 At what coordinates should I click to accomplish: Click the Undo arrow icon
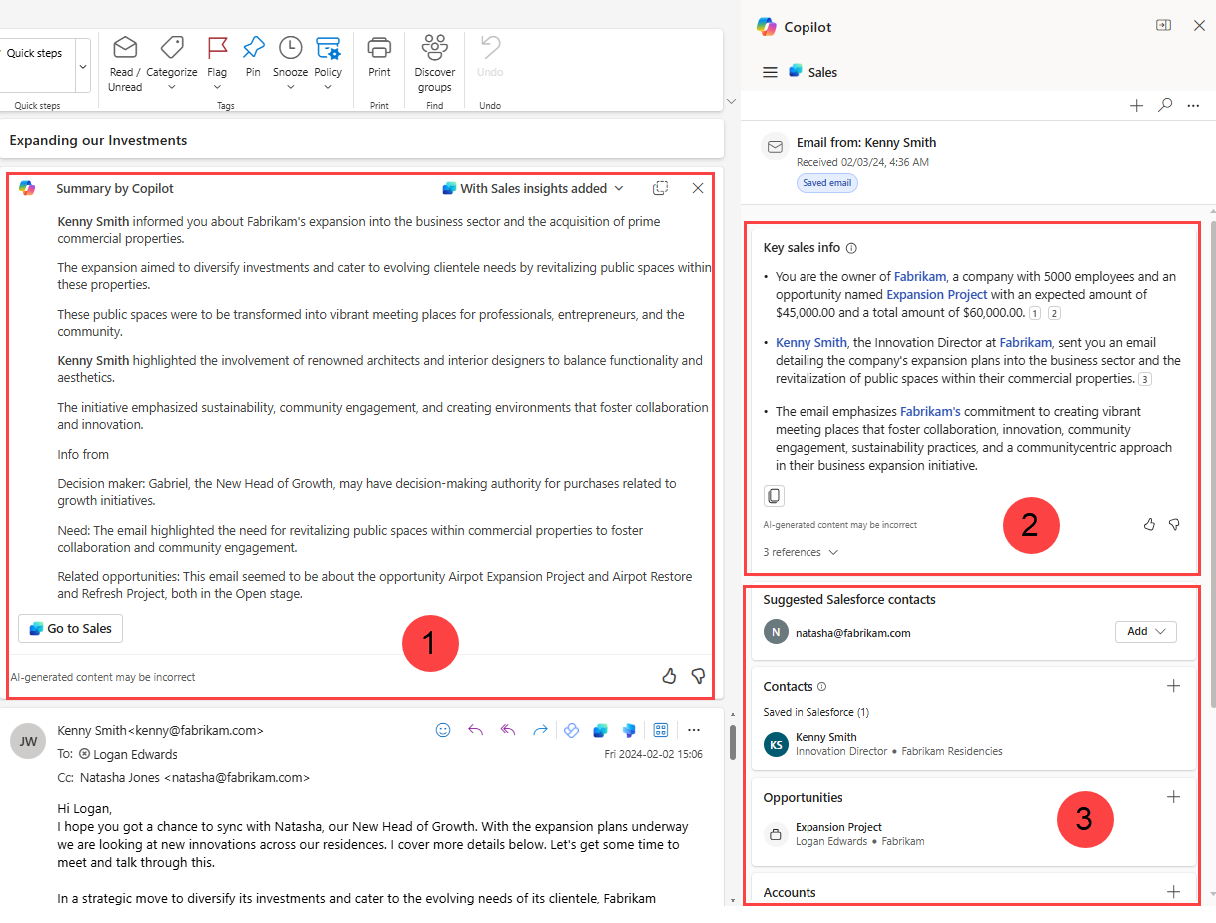pyautogui.click(x=490, y=47)
